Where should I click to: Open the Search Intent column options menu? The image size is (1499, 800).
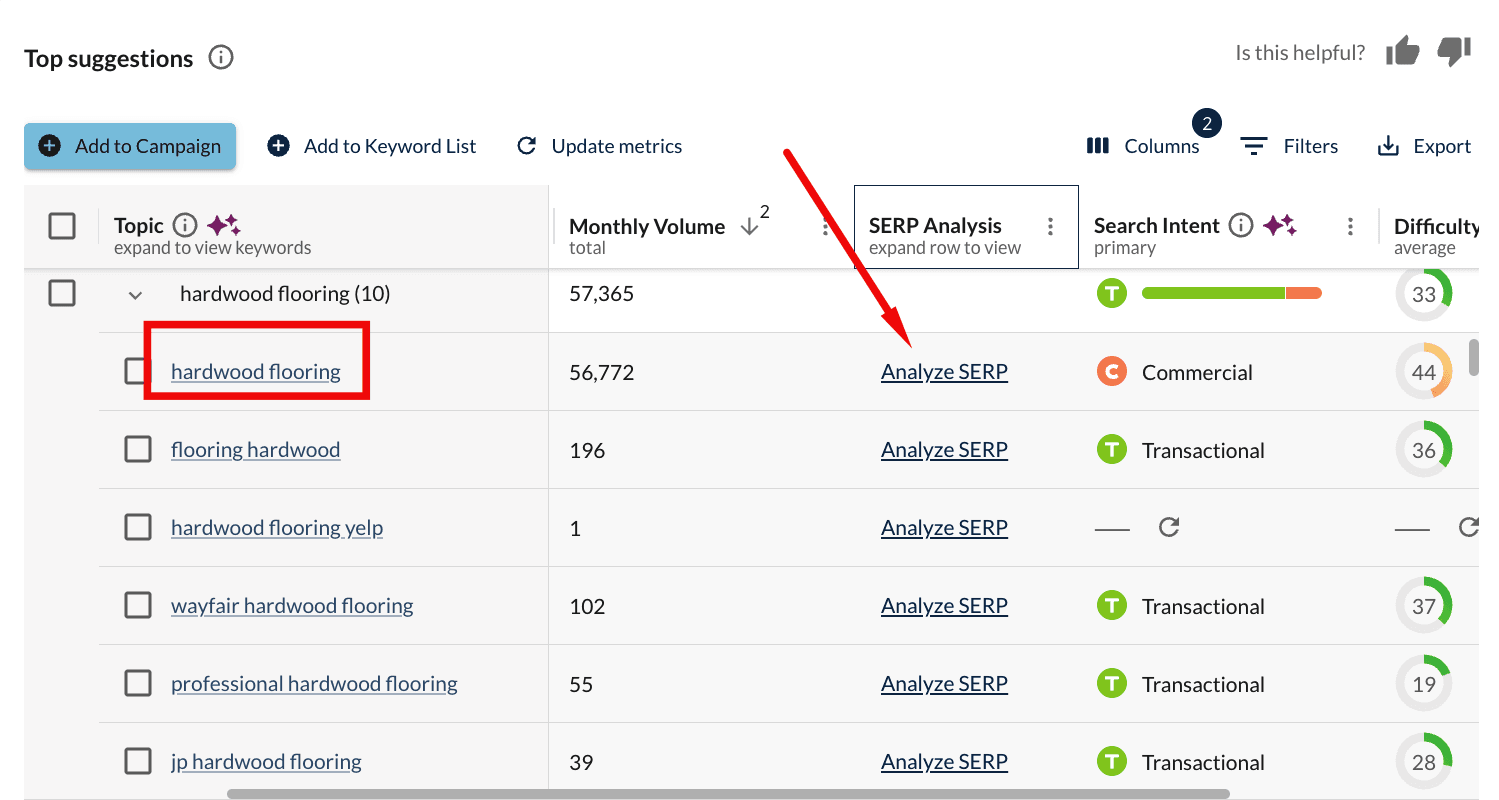point(1350,227)
